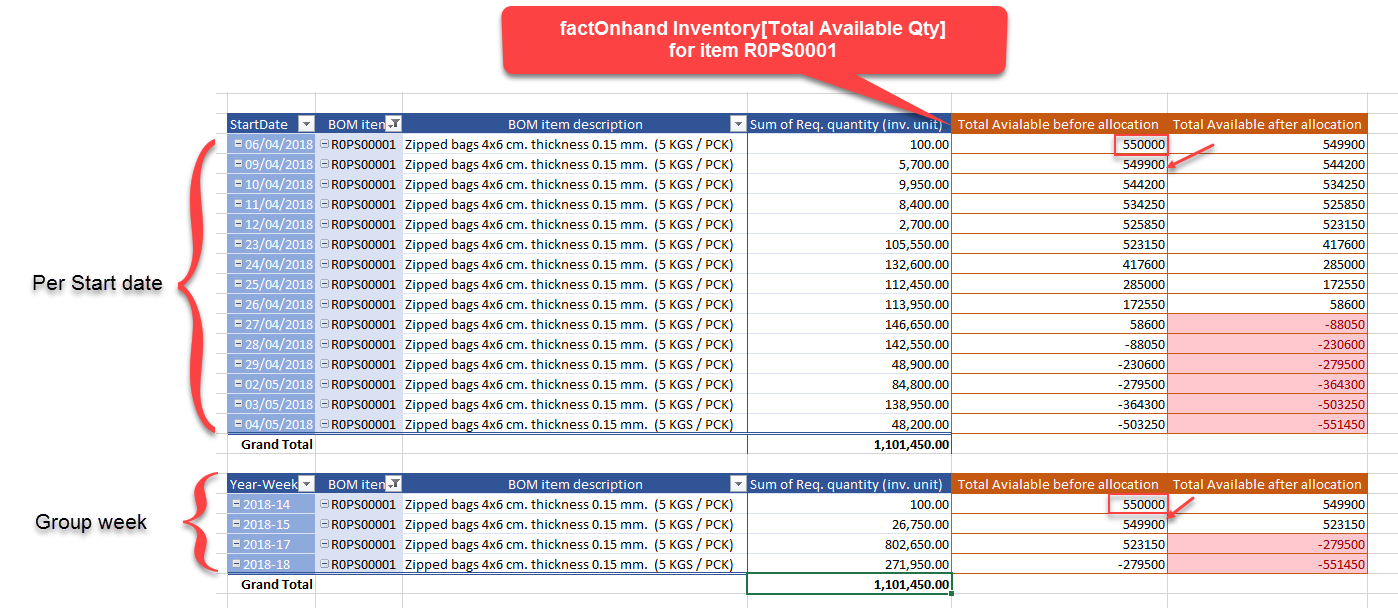Screen dimensions: 1398x608
Task: Collapse the 04/05/2018 date row
Action: [238, 424]
